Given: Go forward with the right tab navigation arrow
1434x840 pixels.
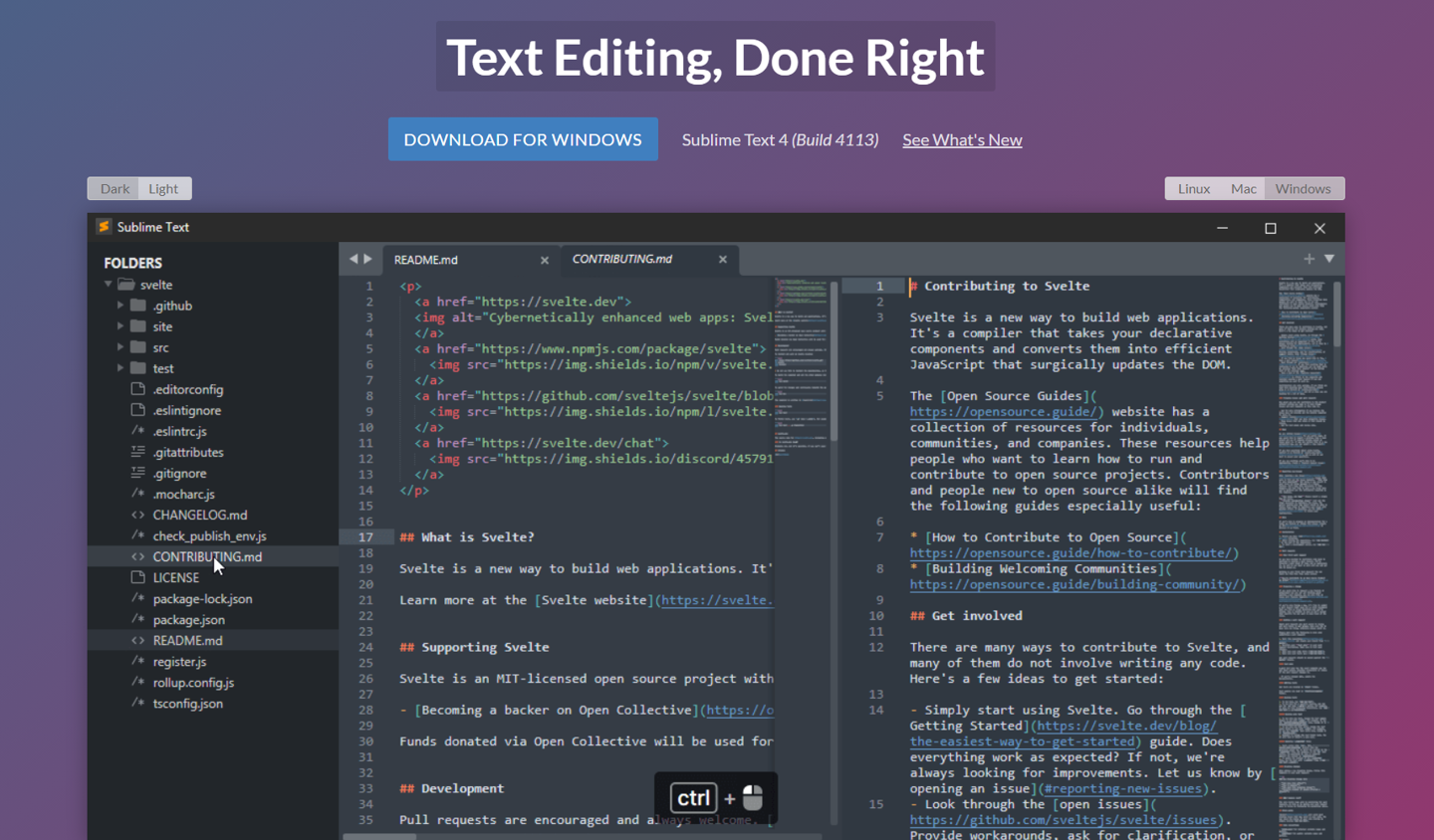Looking at the screenshot, I should pos(367,259).
